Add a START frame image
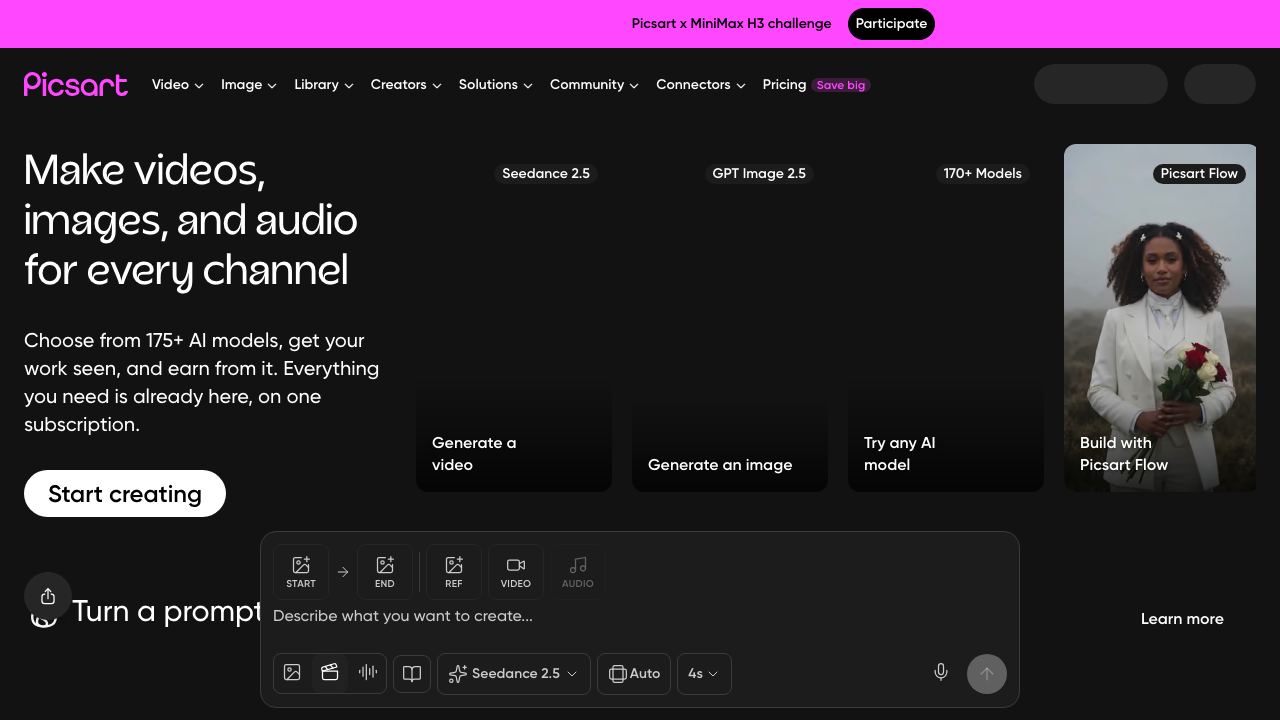 pos(300,572)
